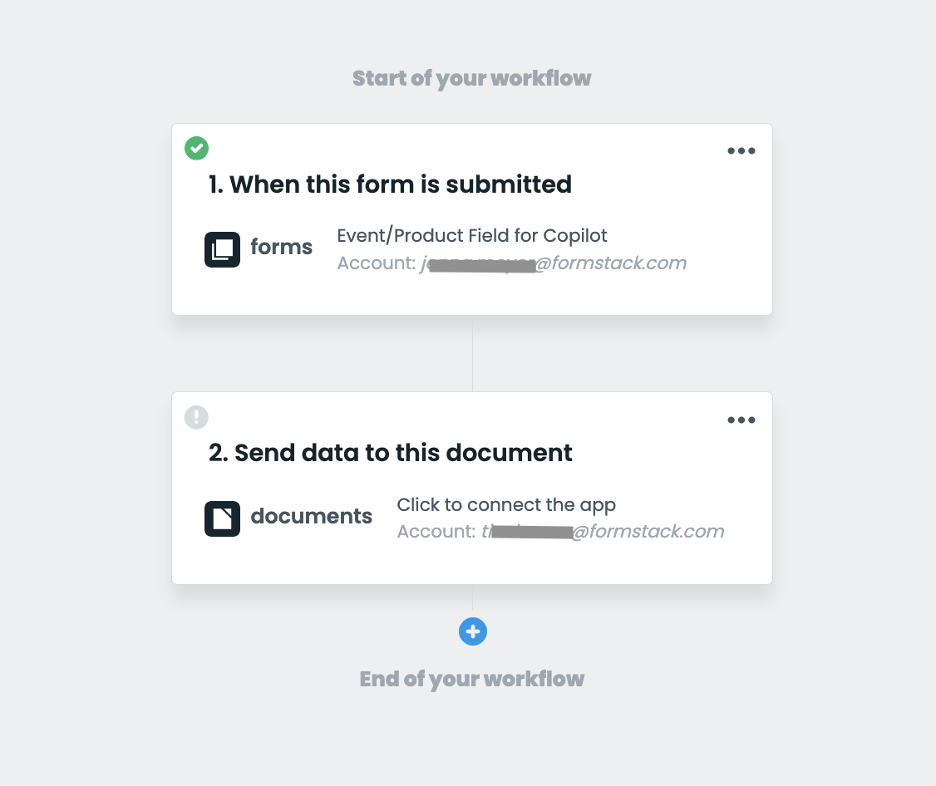Click the gray exclamation warning icon
This screenshot has height=786, width=936.
(x=197, y=416)
